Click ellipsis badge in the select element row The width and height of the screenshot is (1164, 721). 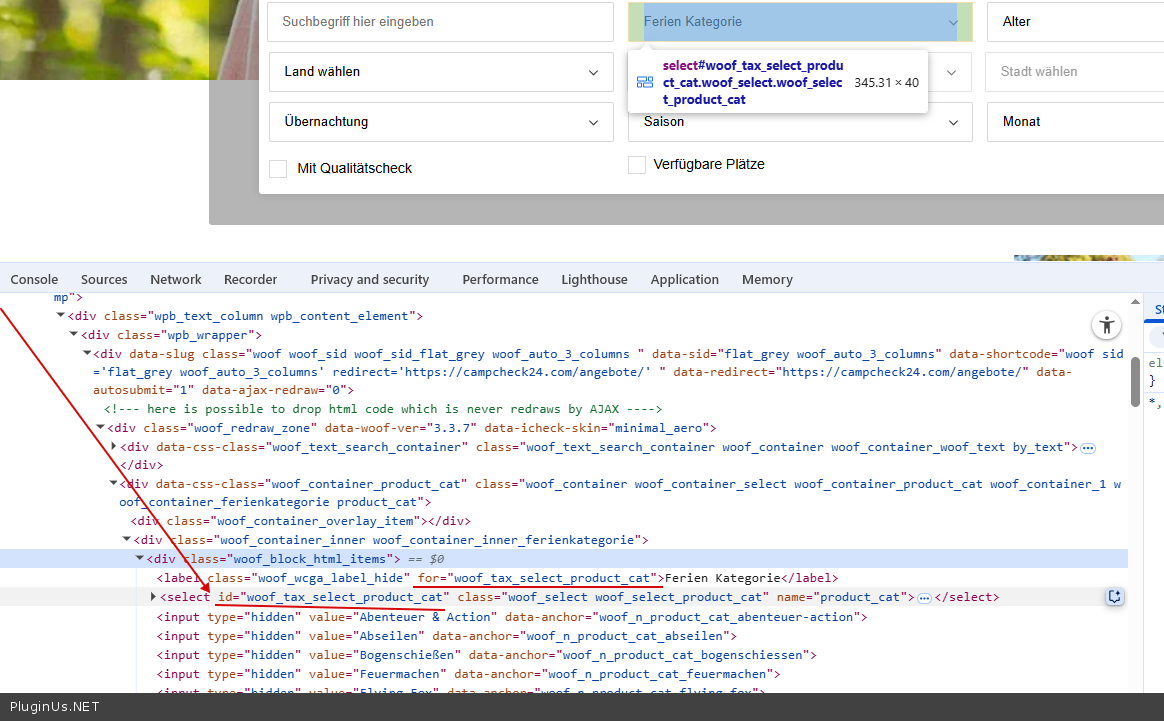tap(924, 598)
